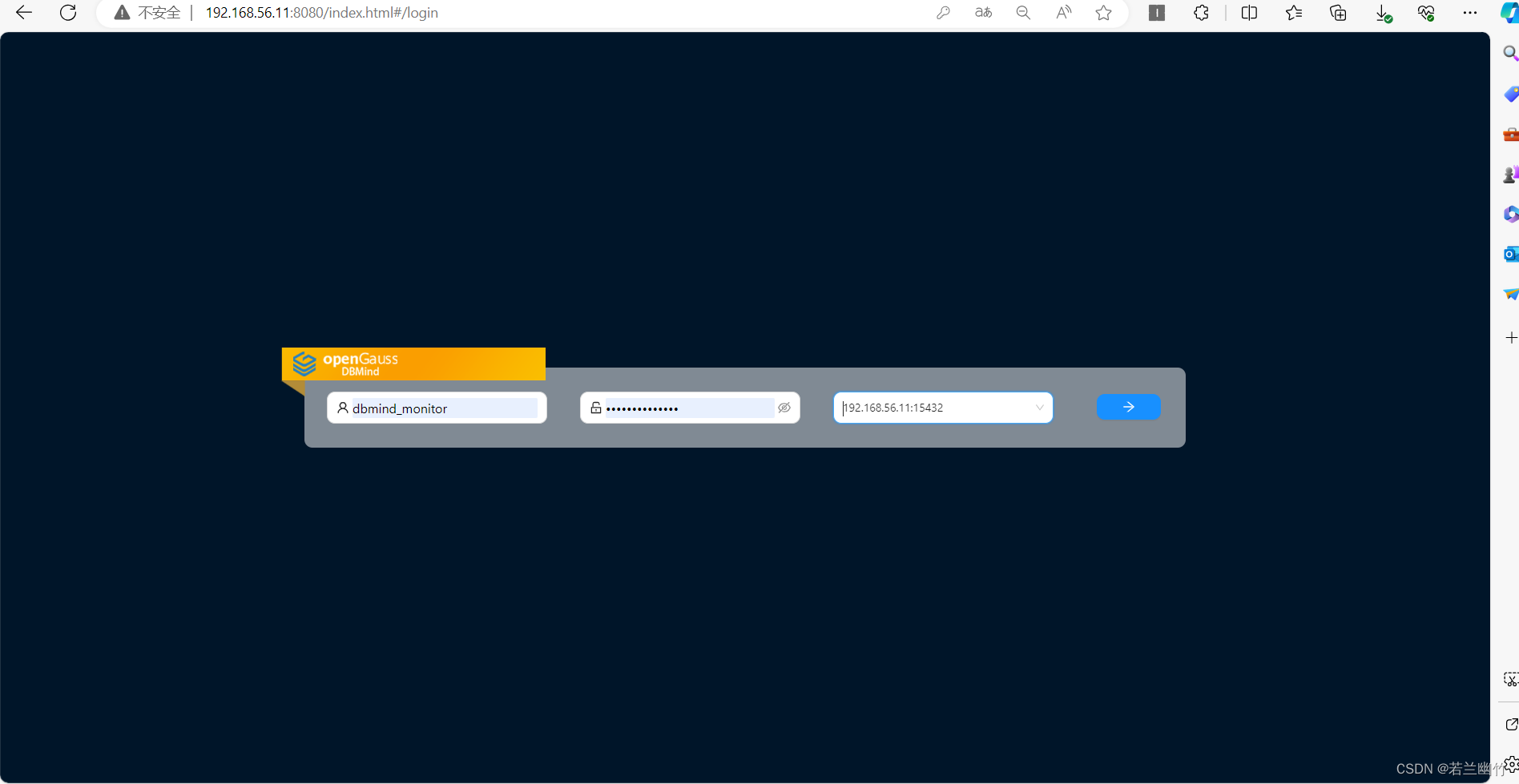1519x784 pixels.
Task: Select the address bar URL text
Action: 321,13
